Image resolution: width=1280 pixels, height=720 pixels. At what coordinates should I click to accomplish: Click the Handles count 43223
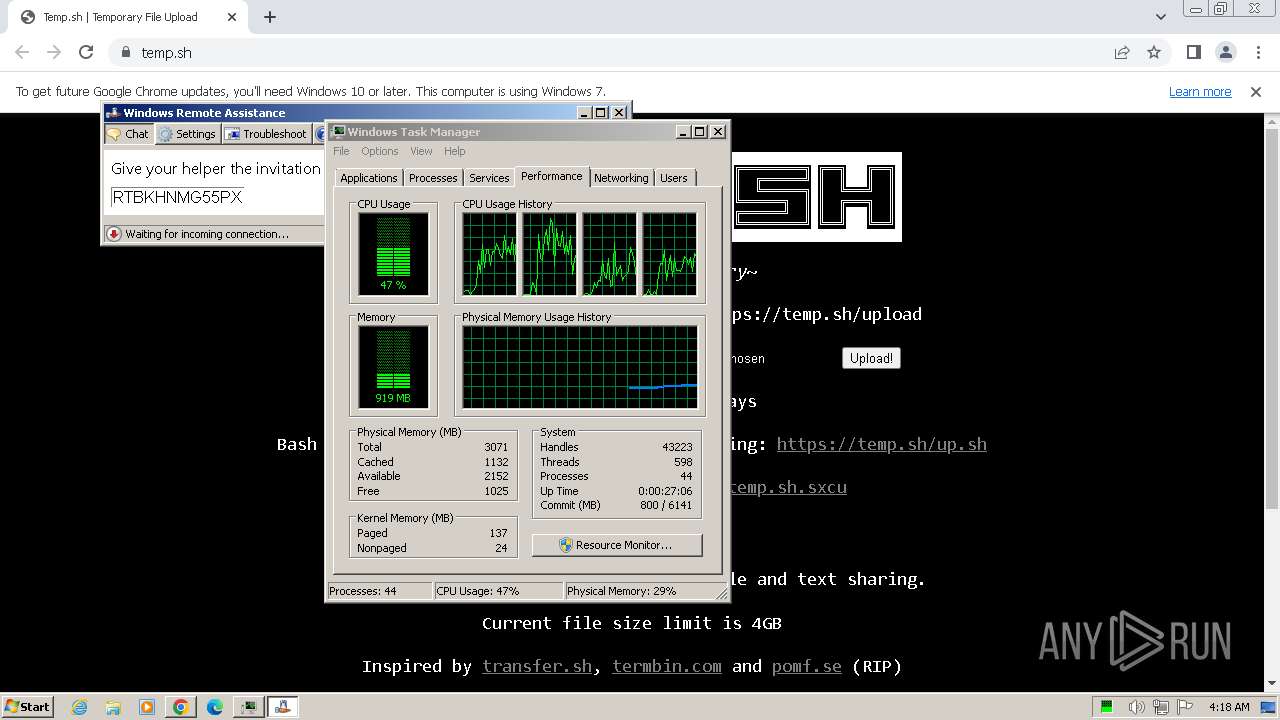(677, 447)
